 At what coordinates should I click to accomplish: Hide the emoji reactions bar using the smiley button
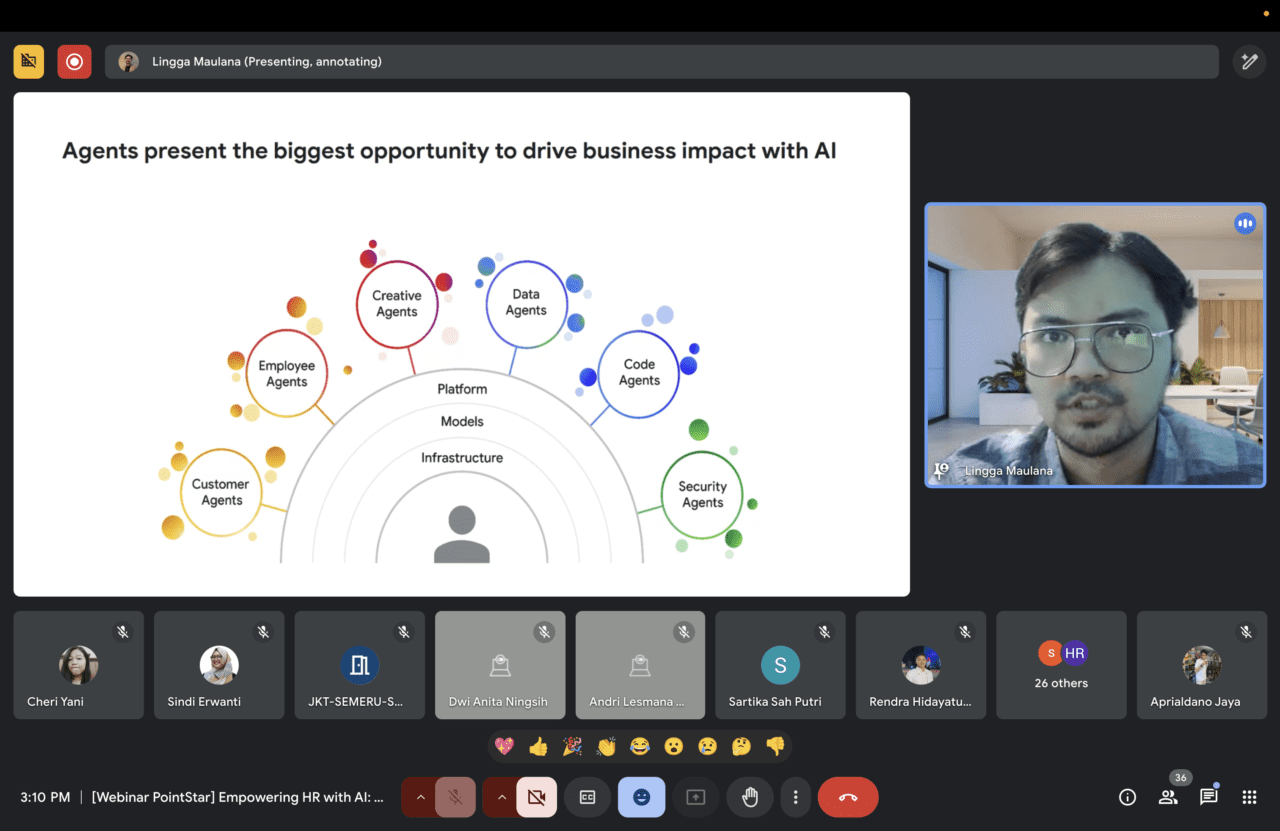[641, 797]
